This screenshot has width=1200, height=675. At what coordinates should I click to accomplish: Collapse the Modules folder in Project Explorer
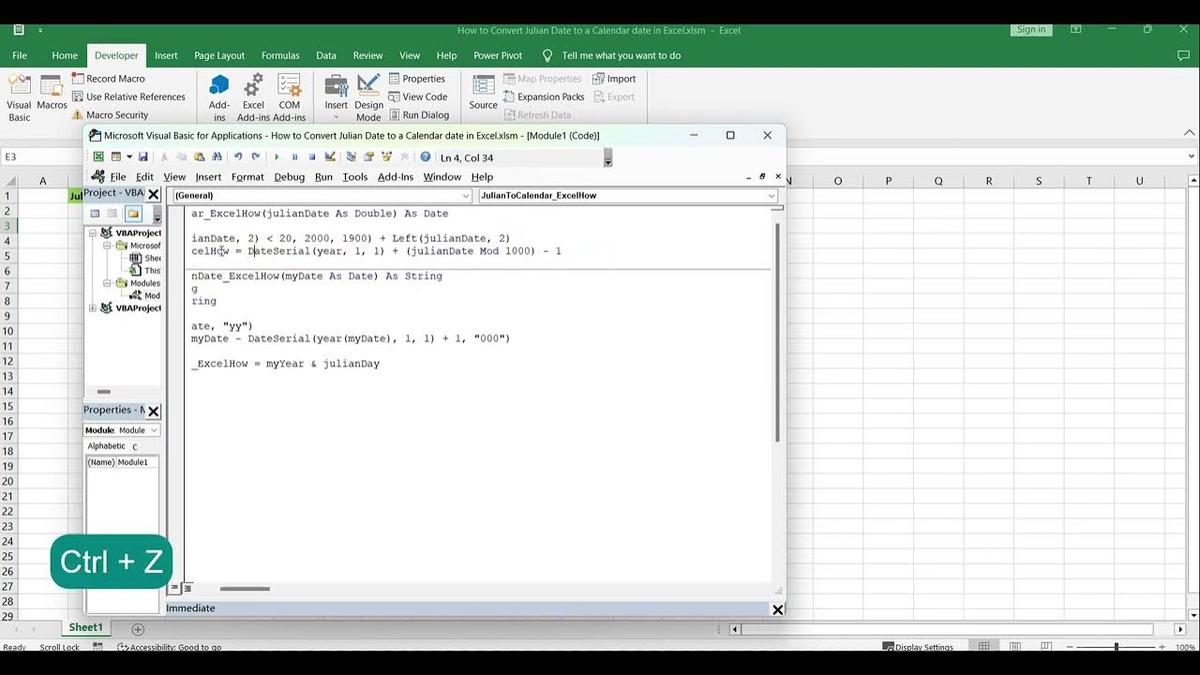click(x=107, y=283)
